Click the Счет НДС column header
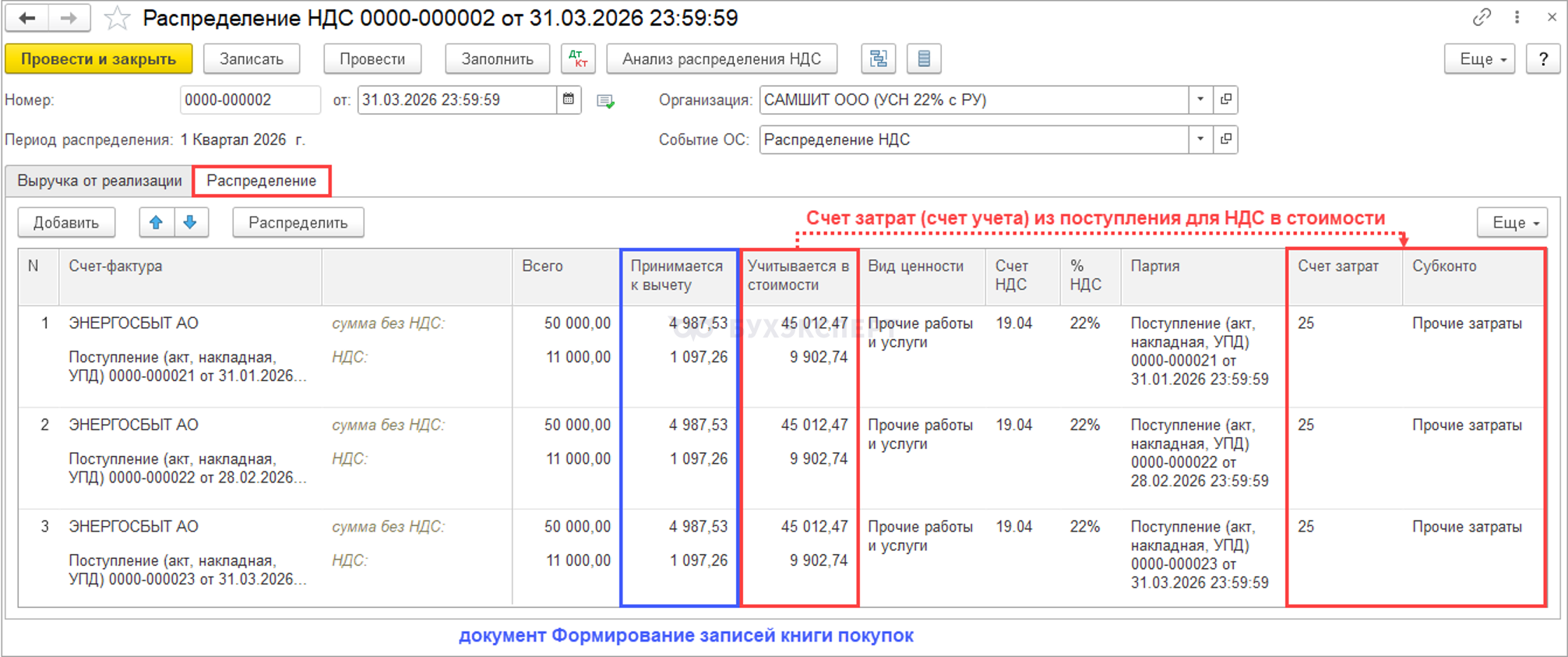Viewport: 1568px width, 657px height. click(1023, 277)
